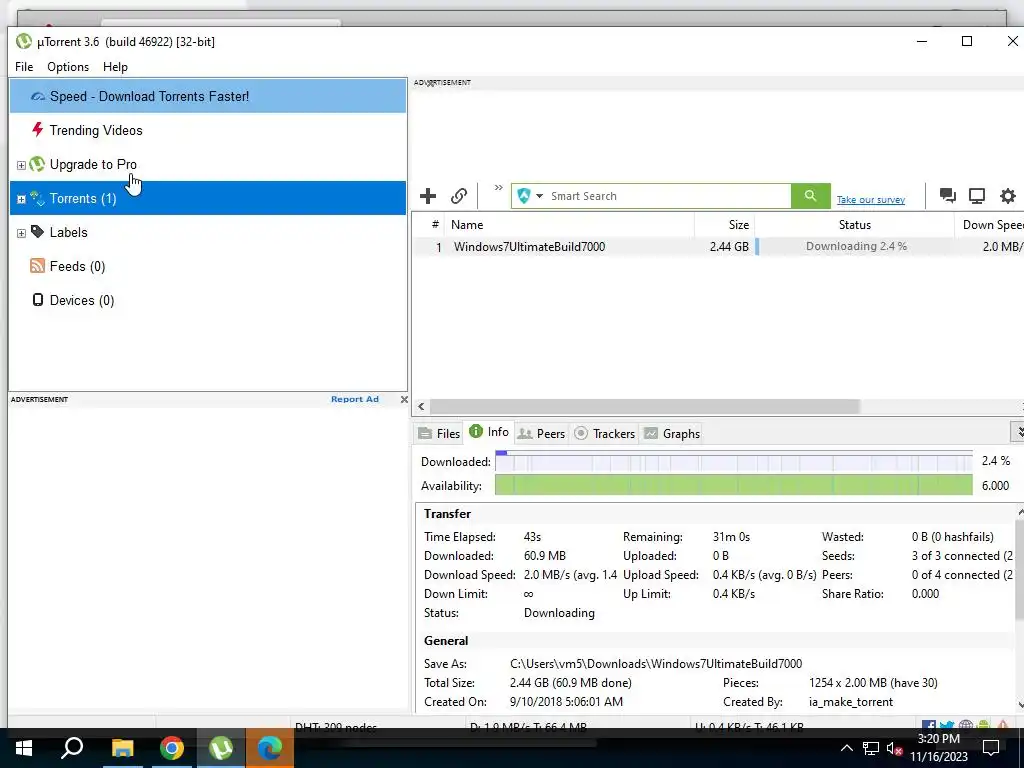Click the Downloading 2.4 % progress bar
This screenshot has width=1024, height=768.
coord(855,246)
